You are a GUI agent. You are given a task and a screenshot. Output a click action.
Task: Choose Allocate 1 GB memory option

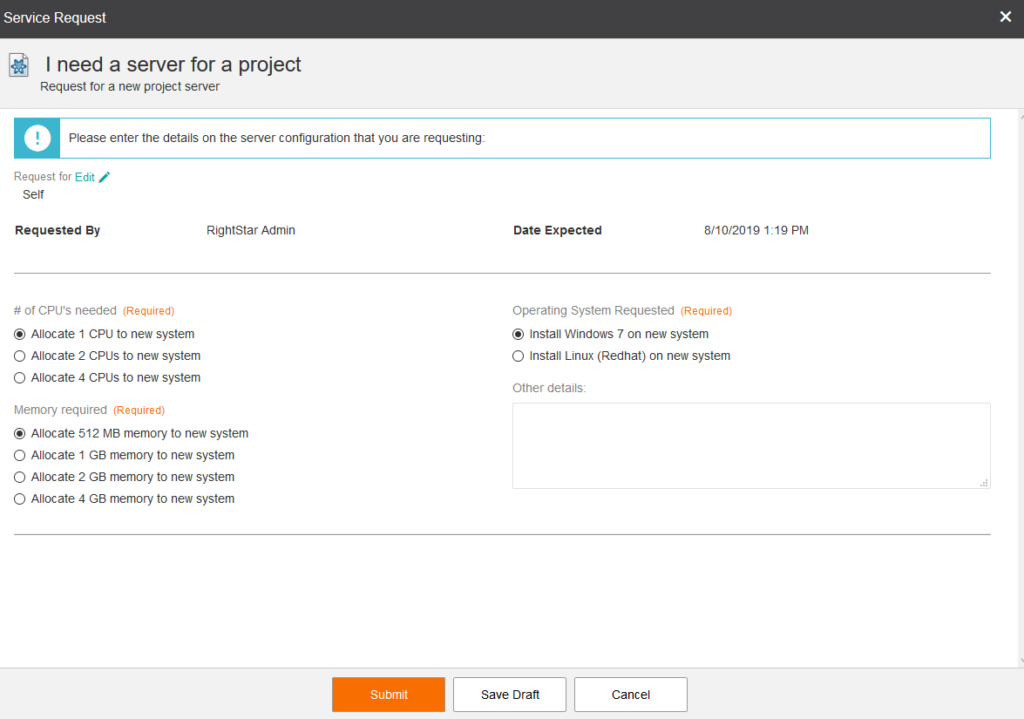click(x=20, y=455)
